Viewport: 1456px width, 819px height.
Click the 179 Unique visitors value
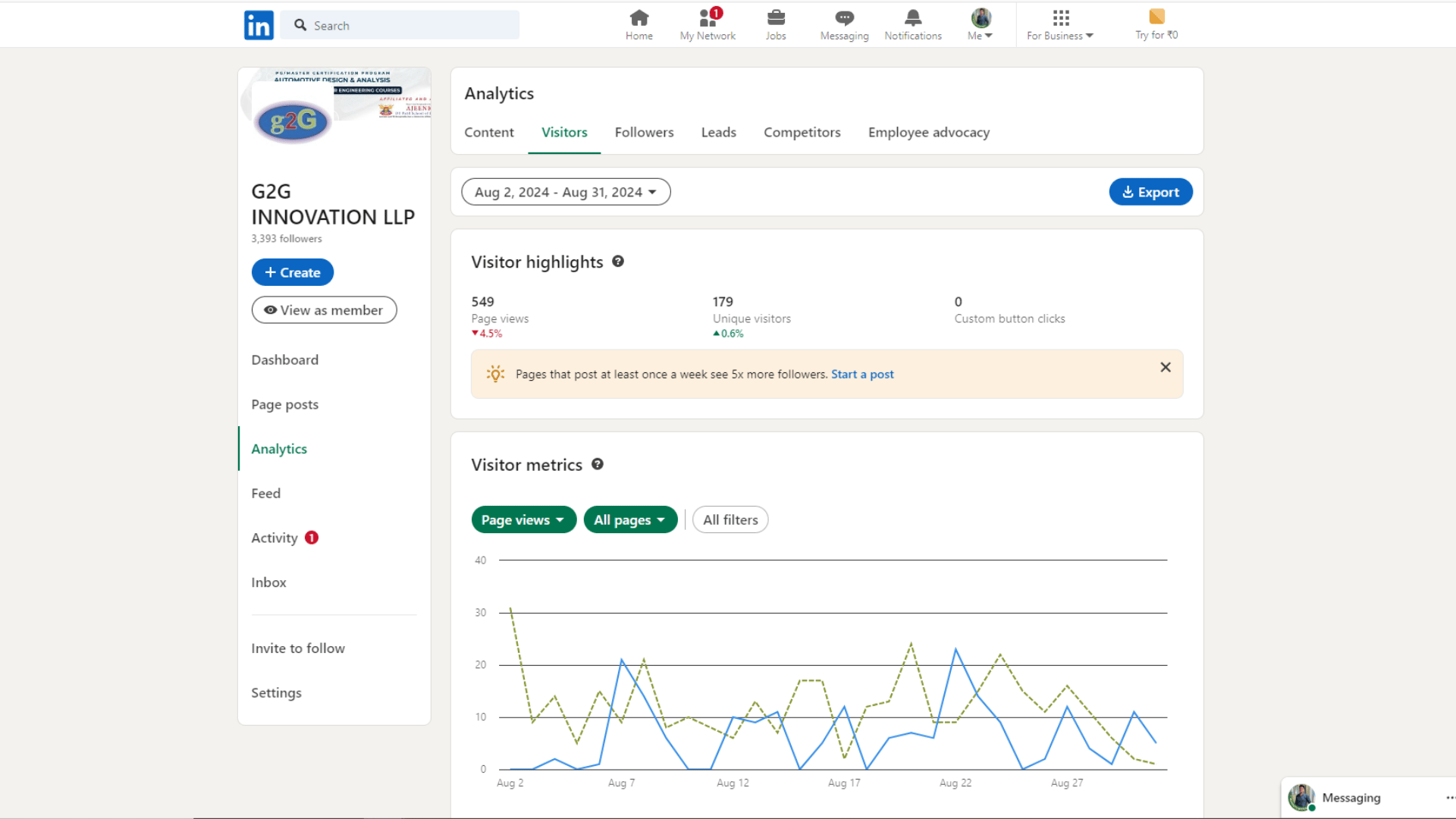723,302
